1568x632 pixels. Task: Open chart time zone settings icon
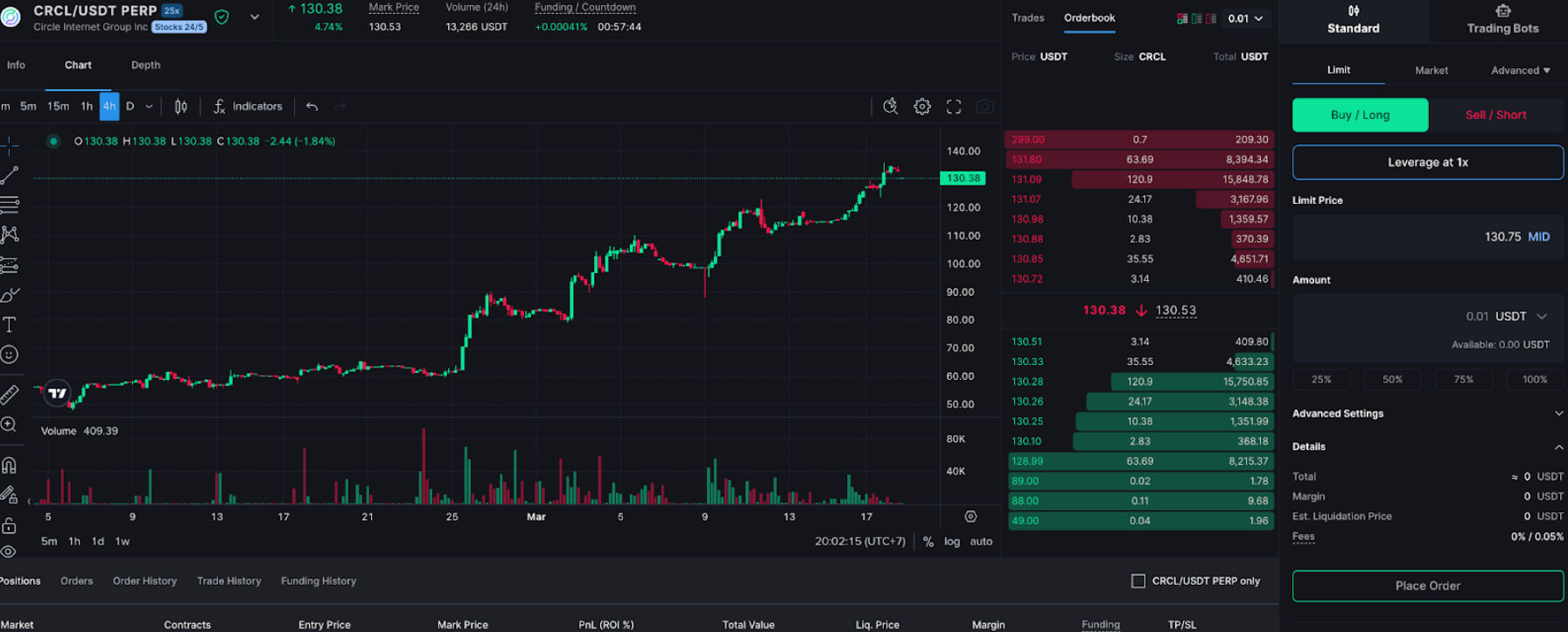click(x=970, y=516)
